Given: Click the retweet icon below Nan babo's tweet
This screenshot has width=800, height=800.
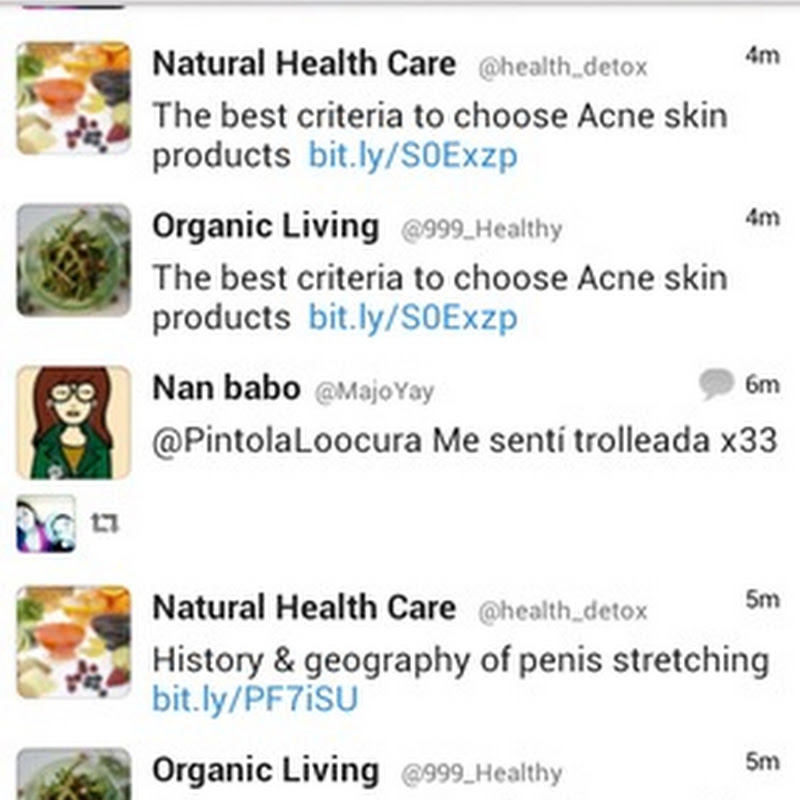Looking at the screenshot, I should (104, 523).
